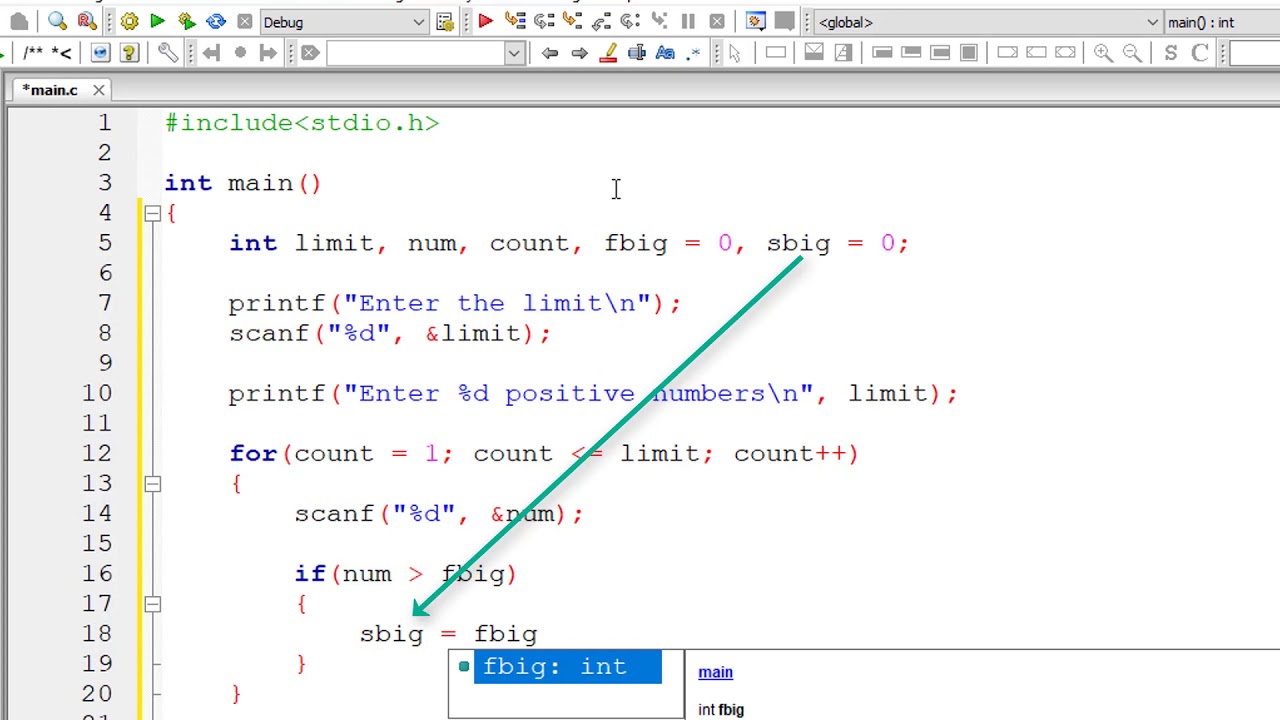Click the wrench configuration icon
The width and height of the screenshot is (1280, 720).
pos(168,53)
